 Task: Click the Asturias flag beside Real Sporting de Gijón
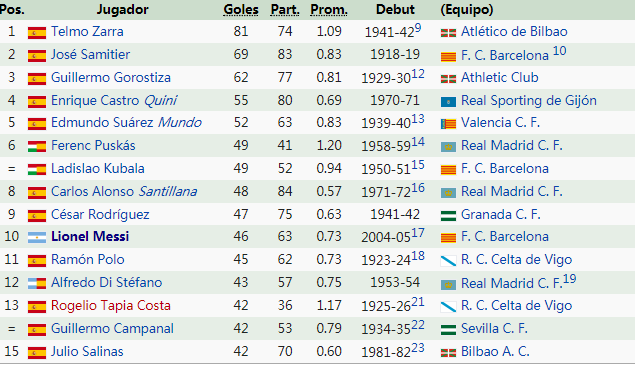(448, 102)
